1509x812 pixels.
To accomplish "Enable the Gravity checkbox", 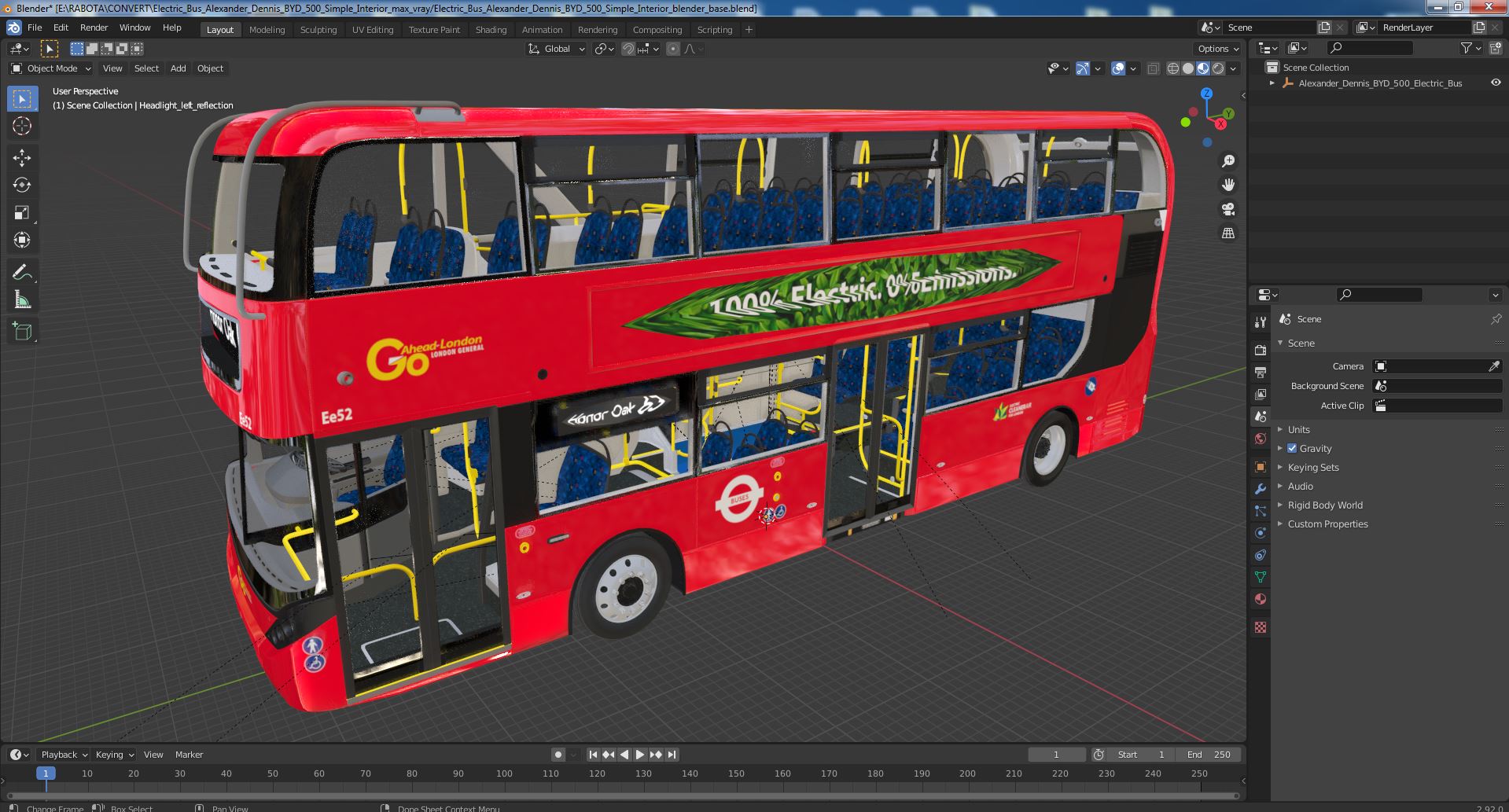I will click(1292, 448).
